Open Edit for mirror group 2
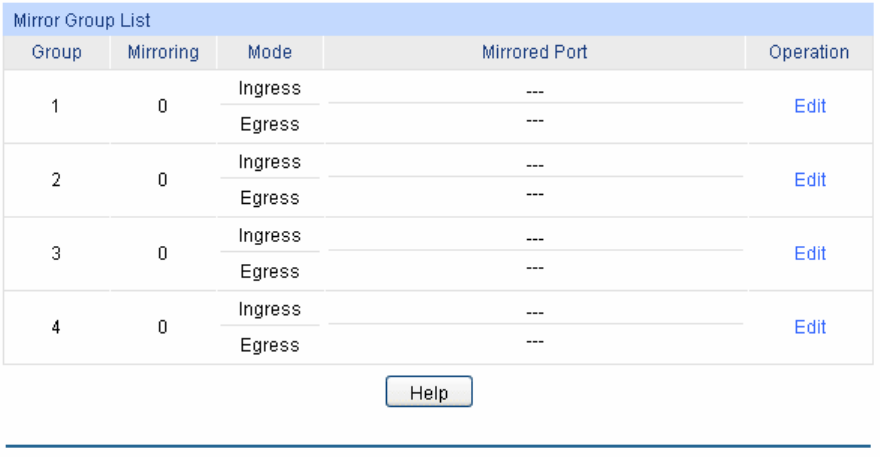Viewport: 880px width, 457px height. tap(809, 180)
